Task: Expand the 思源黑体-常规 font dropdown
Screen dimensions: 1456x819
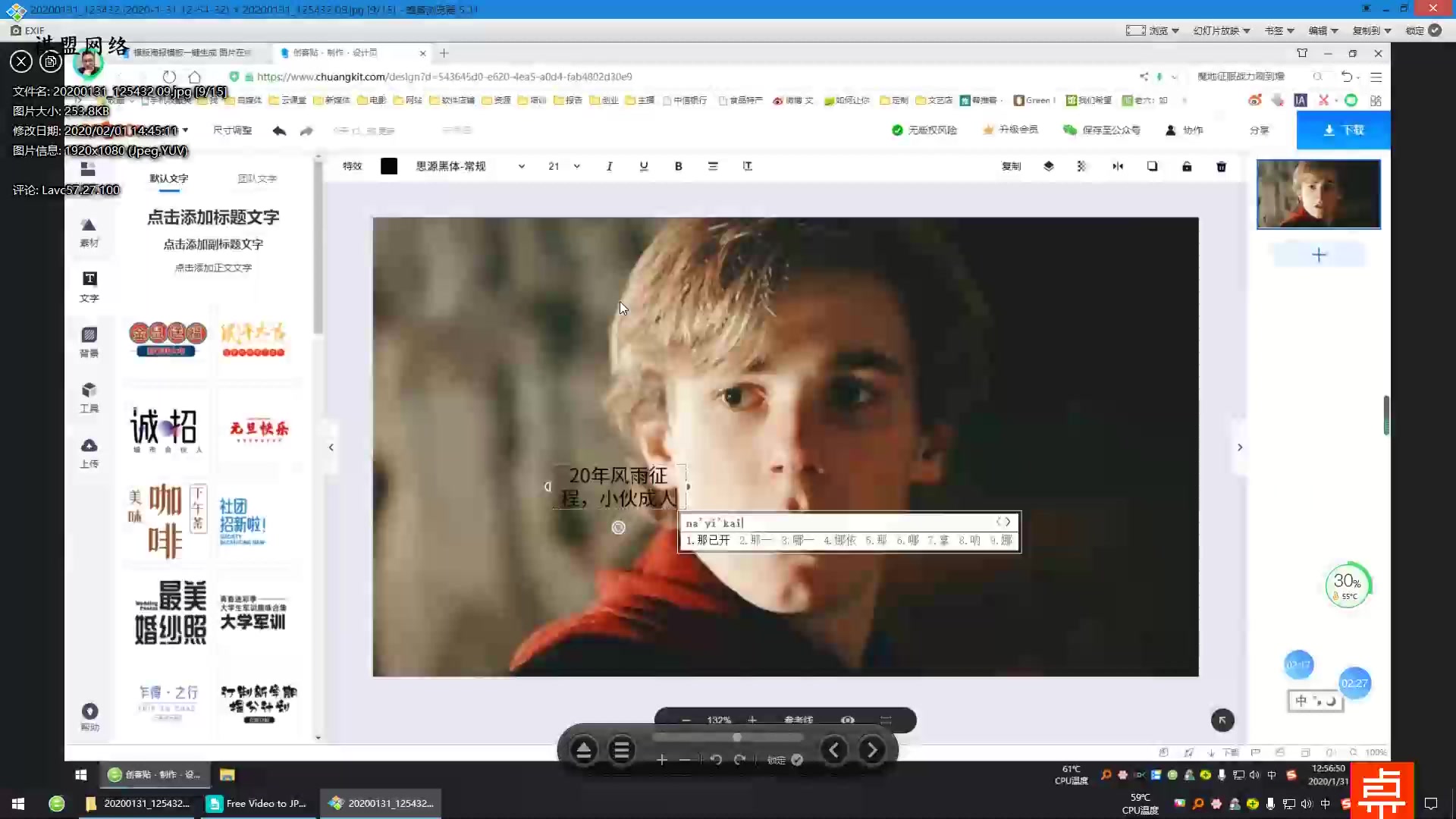Action: (521, 166)
